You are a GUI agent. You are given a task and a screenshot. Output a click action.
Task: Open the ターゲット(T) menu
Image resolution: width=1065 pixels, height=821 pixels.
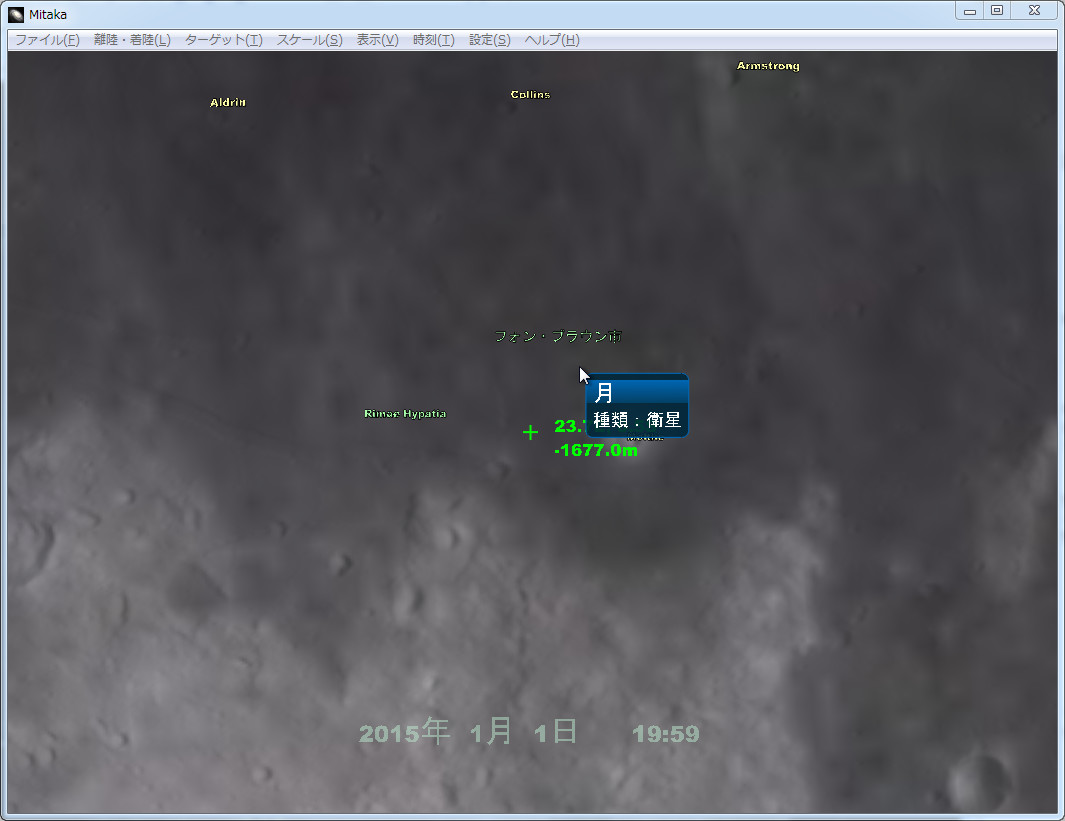[x=223, y=40]
